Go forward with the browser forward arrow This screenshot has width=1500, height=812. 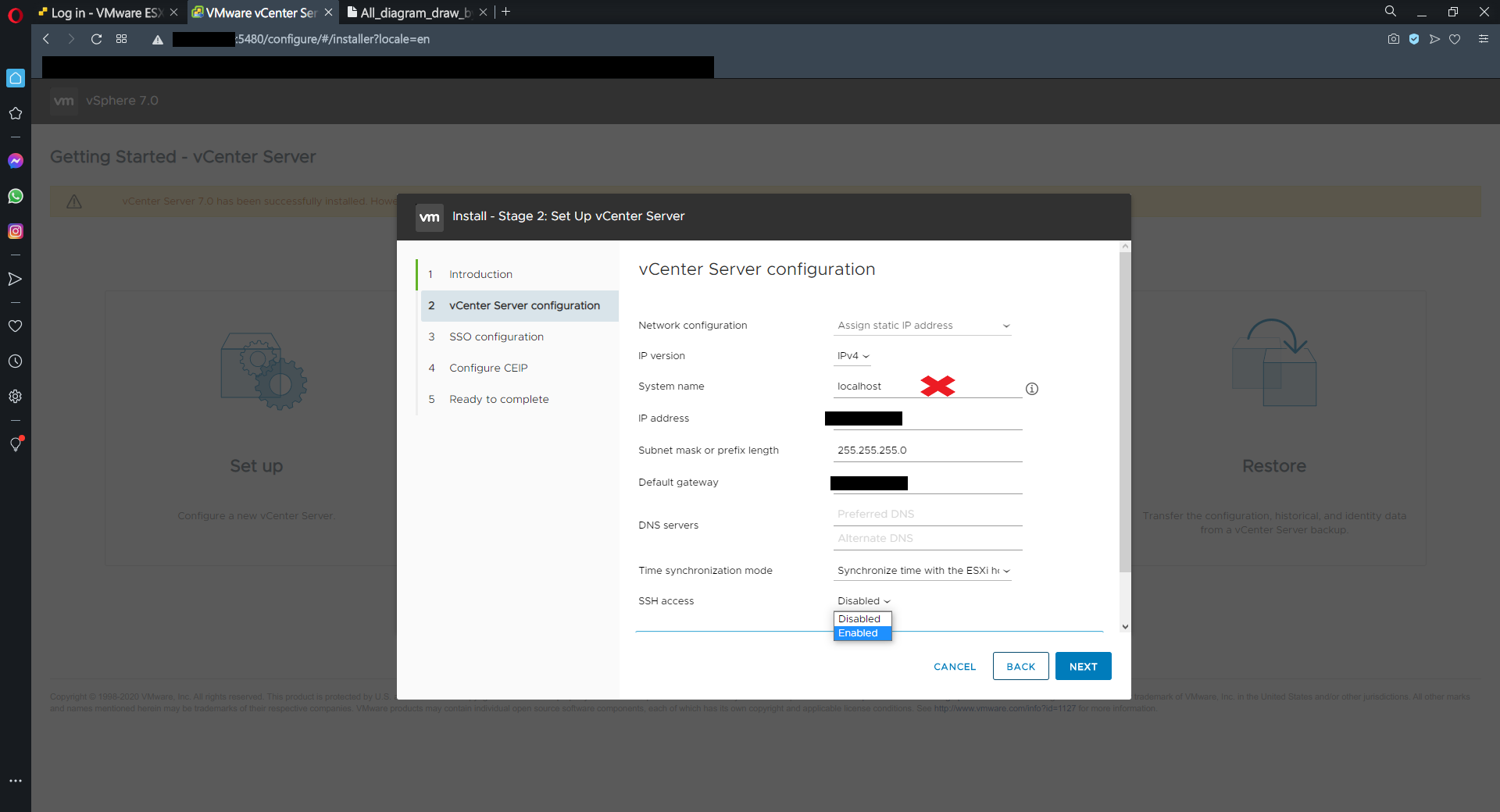pos(71,39)
